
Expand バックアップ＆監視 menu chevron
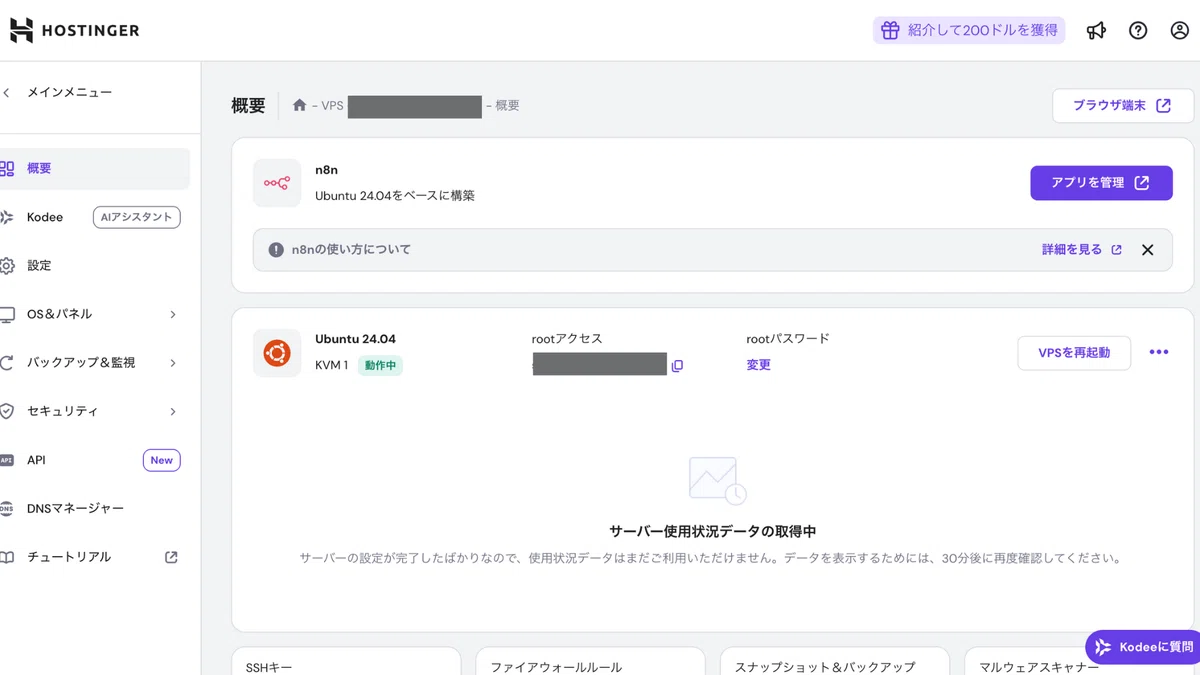[173, 362]
